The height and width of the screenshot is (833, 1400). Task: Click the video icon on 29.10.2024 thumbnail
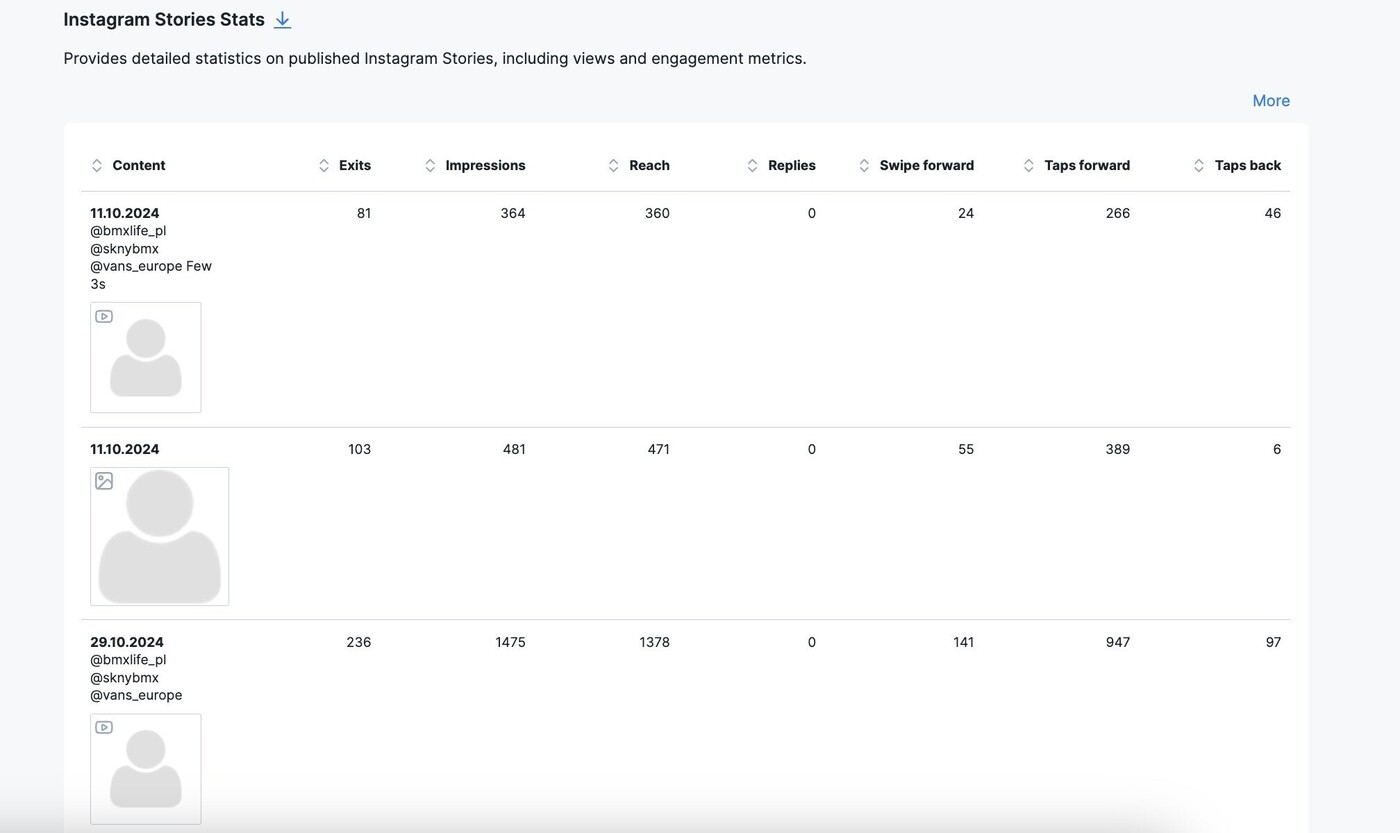click(x=104, y=728)
